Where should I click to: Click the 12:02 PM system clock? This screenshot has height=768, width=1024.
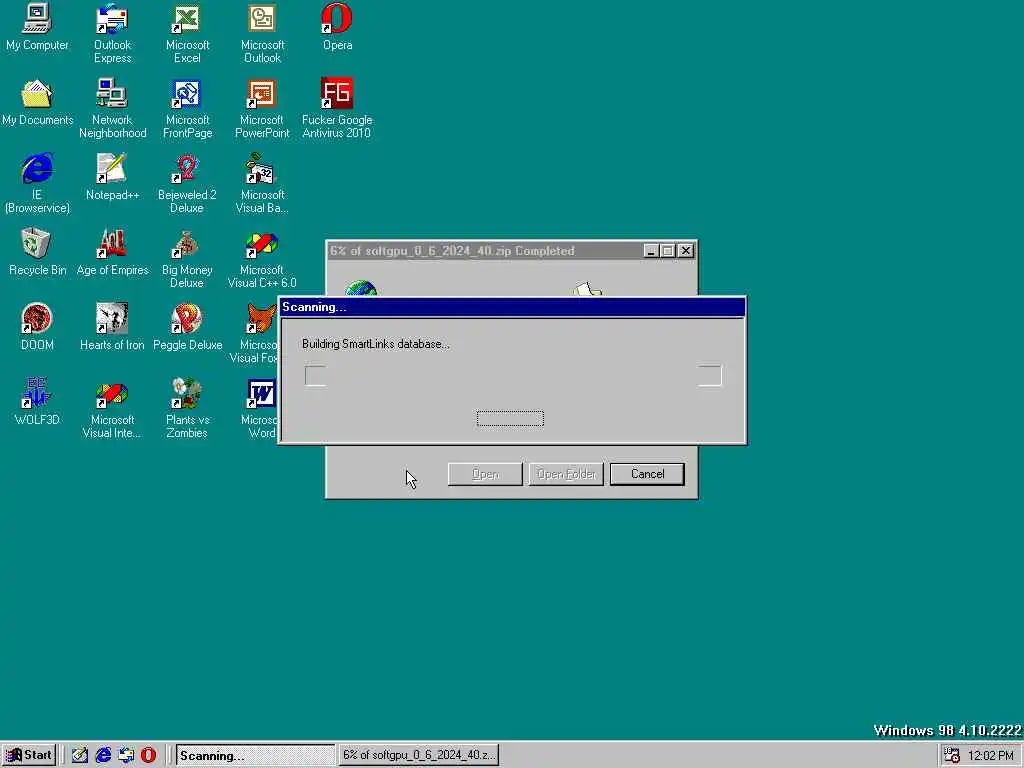(991, 756)
